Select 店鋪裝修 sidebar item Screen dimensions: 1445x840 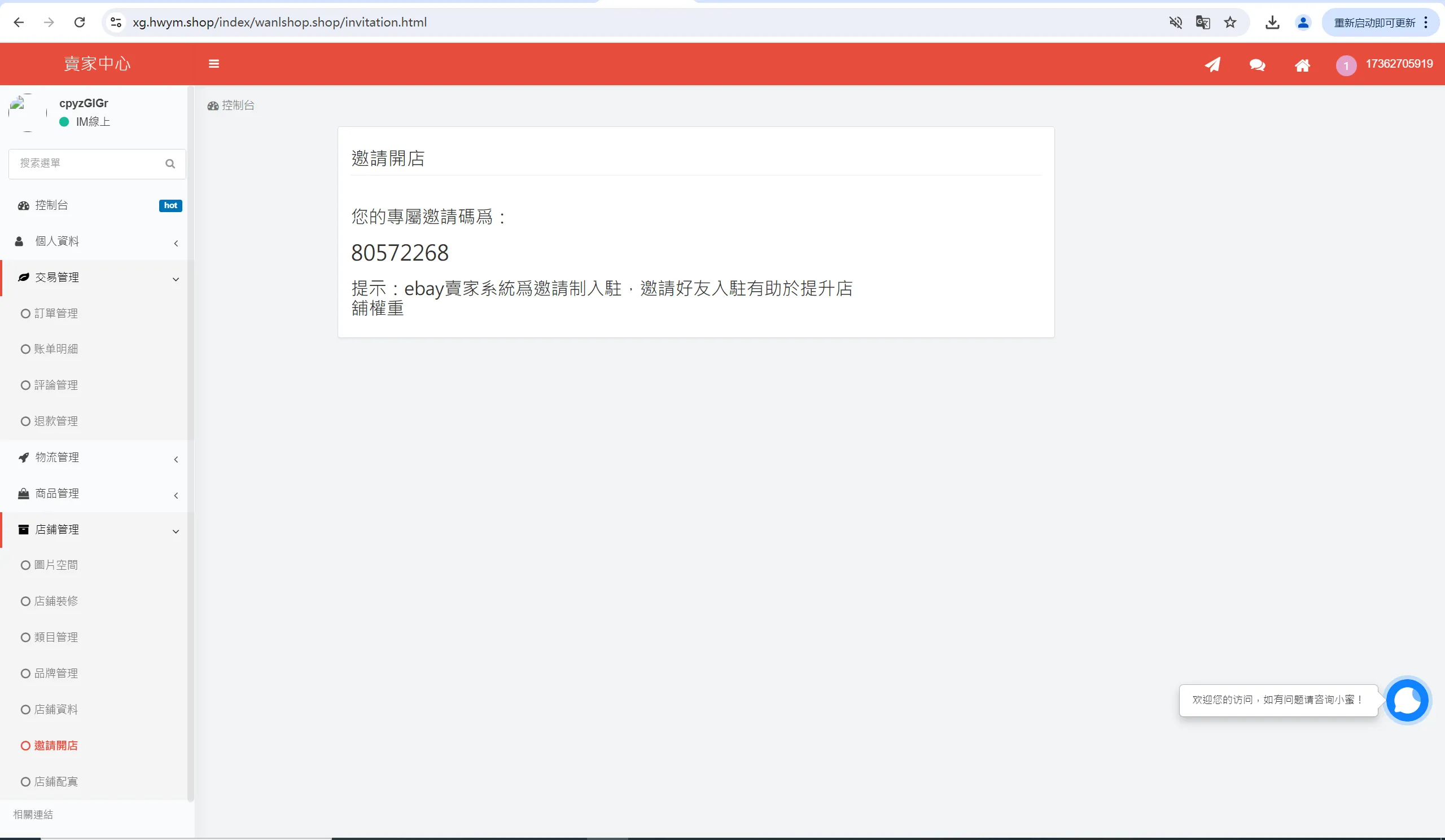point(56,601)
